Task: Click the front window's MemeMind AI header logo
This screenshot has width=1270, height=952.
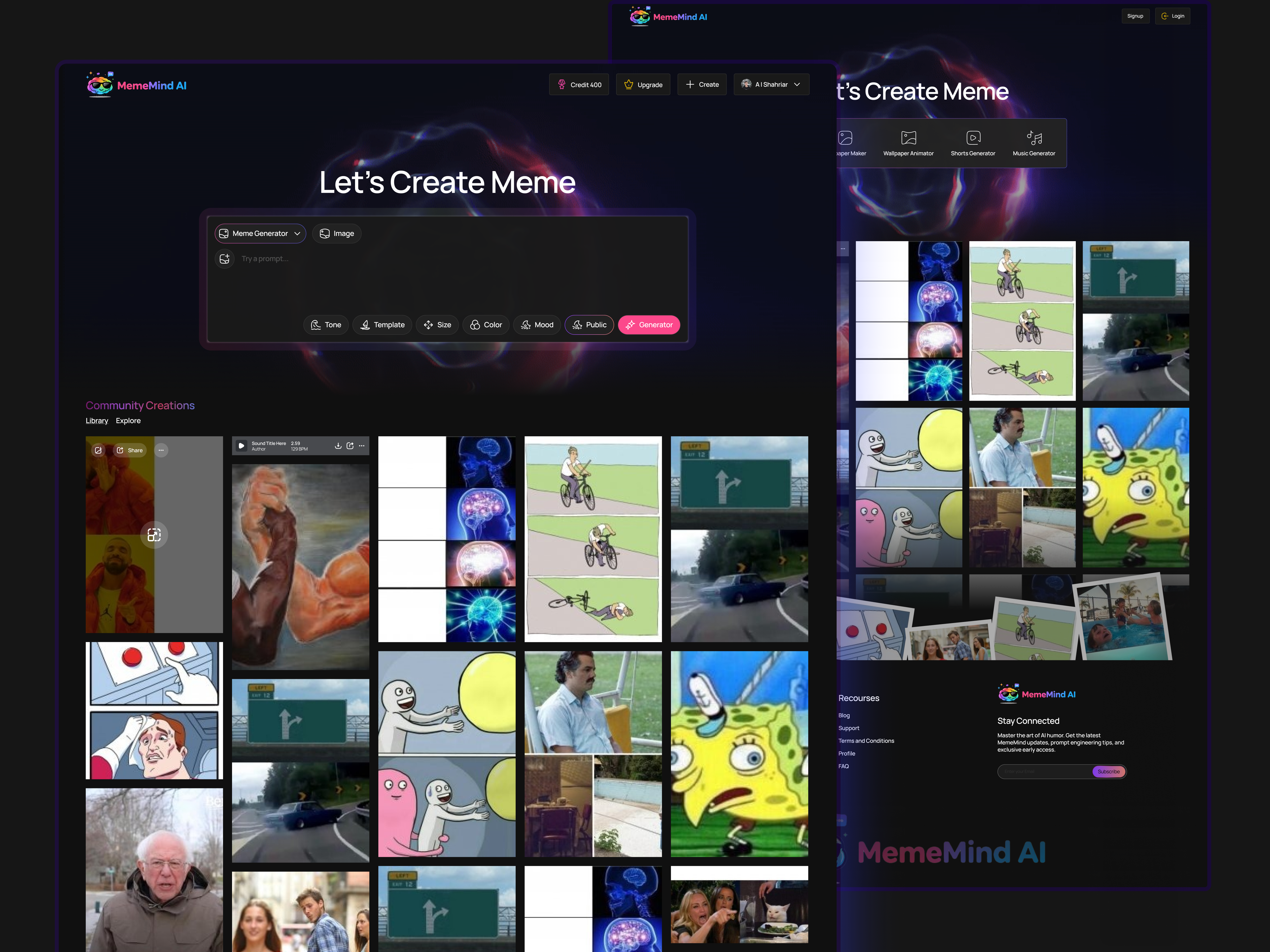Action: click(x=137, y=85)
